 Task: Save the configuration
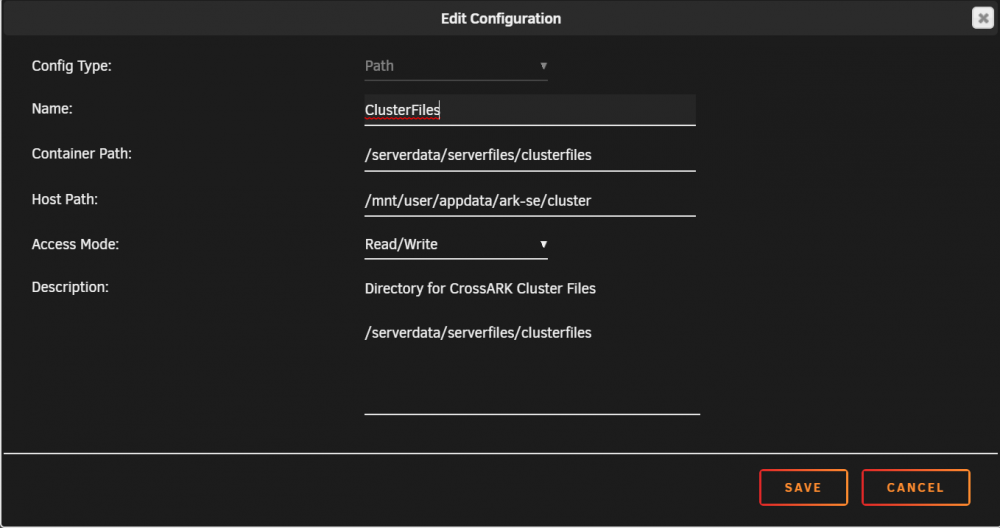point(804,488)
